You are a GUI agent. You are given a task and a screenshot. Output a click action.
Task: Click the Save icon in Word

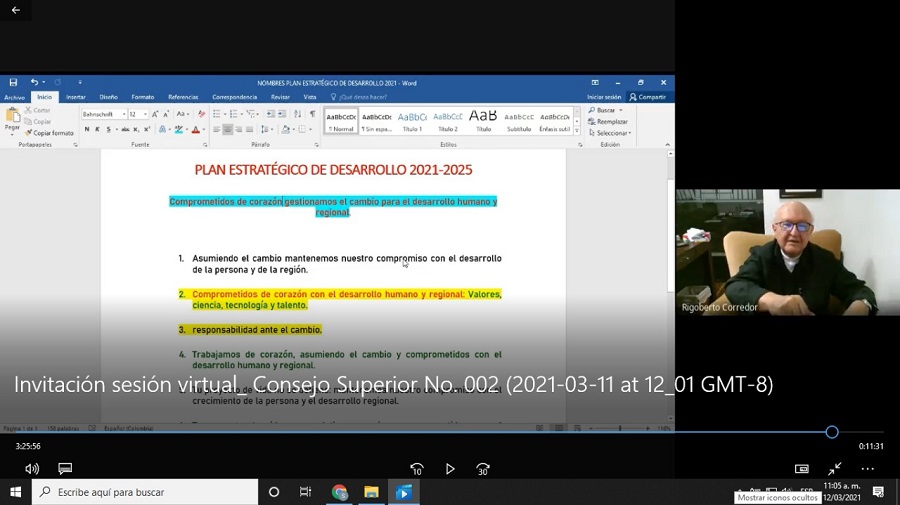coord(13,83)
